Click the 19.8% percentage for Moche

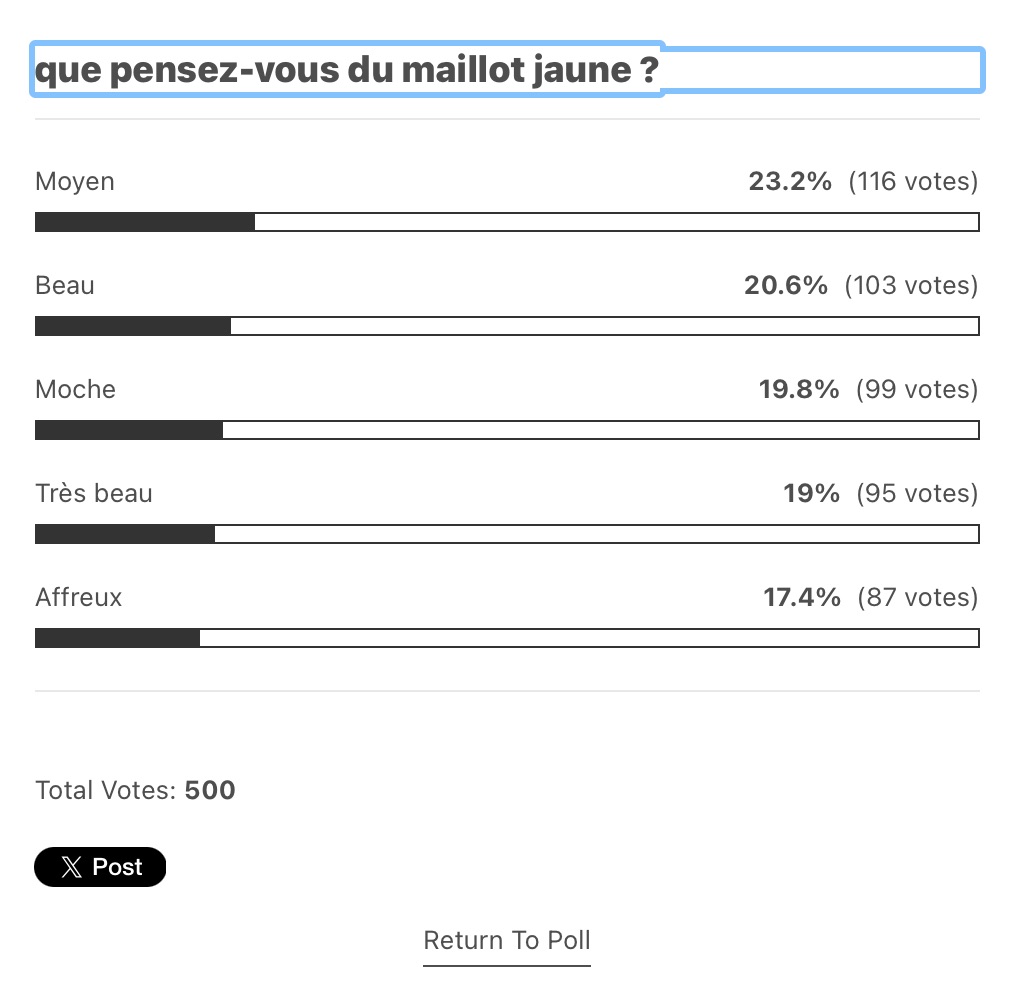(799, 390)
